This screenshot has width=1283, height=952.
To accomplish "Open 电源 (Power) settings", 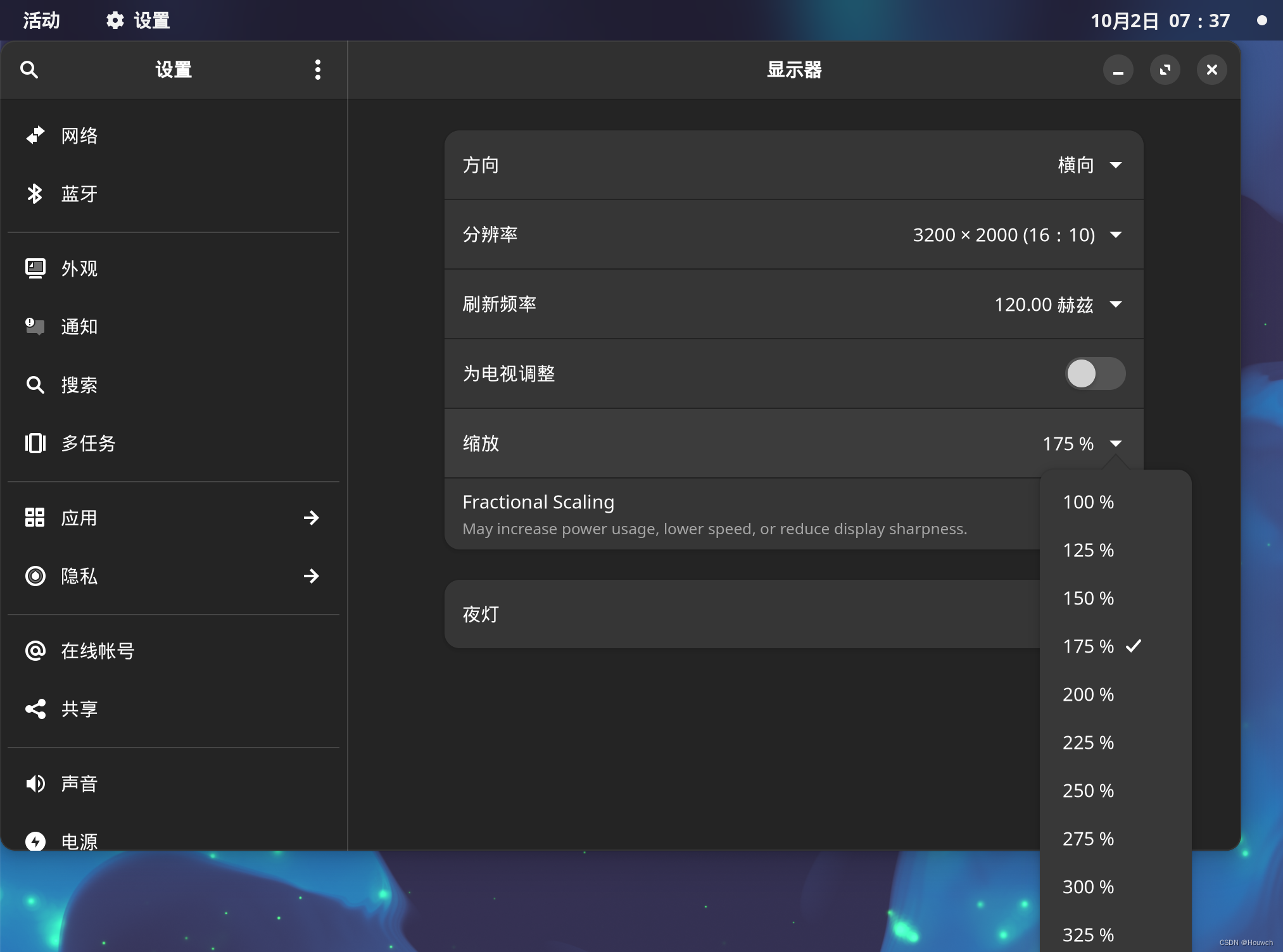I will coord(79,842).
